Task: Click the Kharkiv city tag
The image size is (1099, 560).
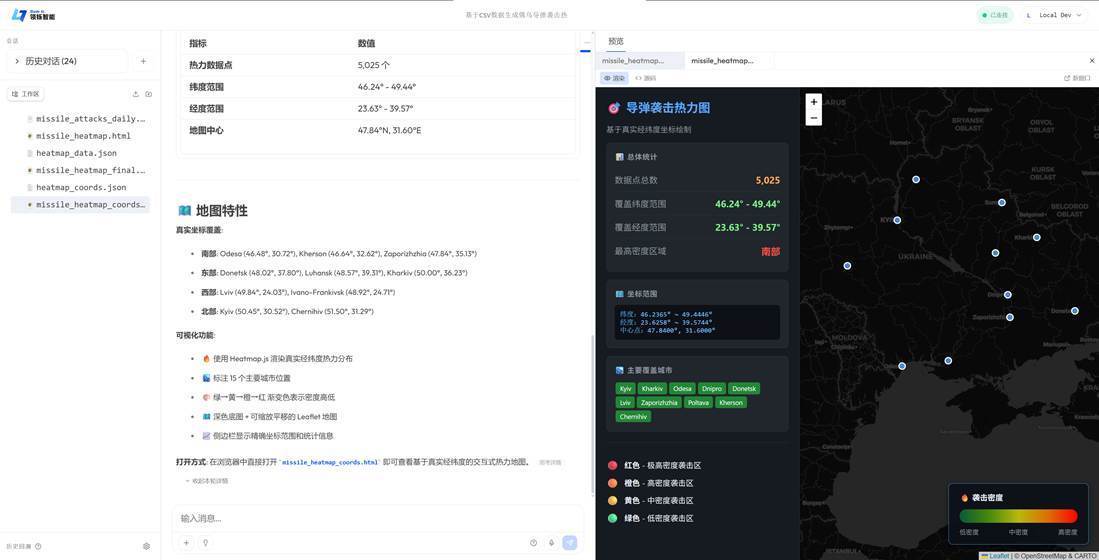Action: tap(652, 388)
